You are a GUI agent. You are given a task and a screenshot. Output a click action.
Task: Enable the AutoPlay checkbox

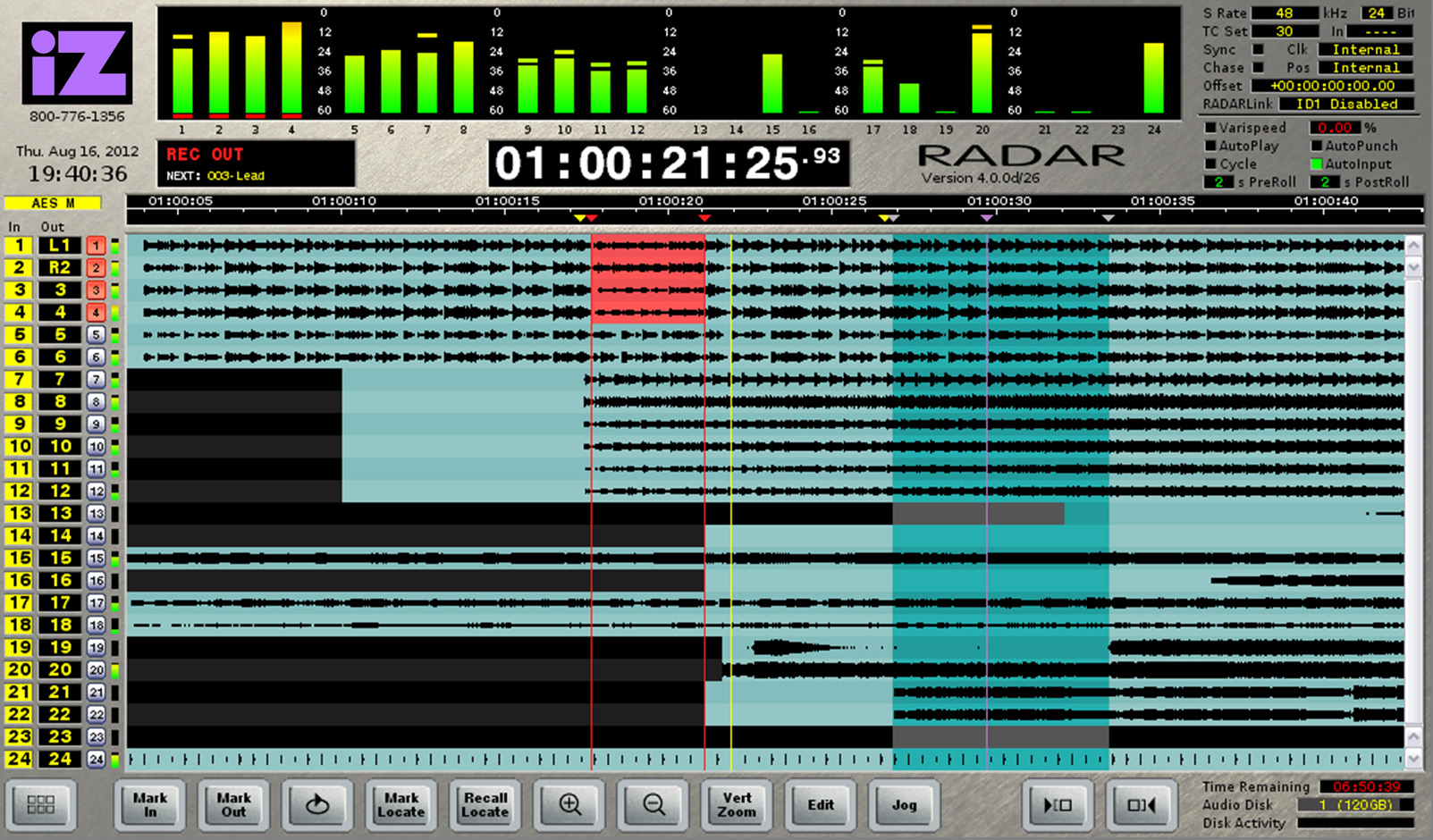point(1211,146)
